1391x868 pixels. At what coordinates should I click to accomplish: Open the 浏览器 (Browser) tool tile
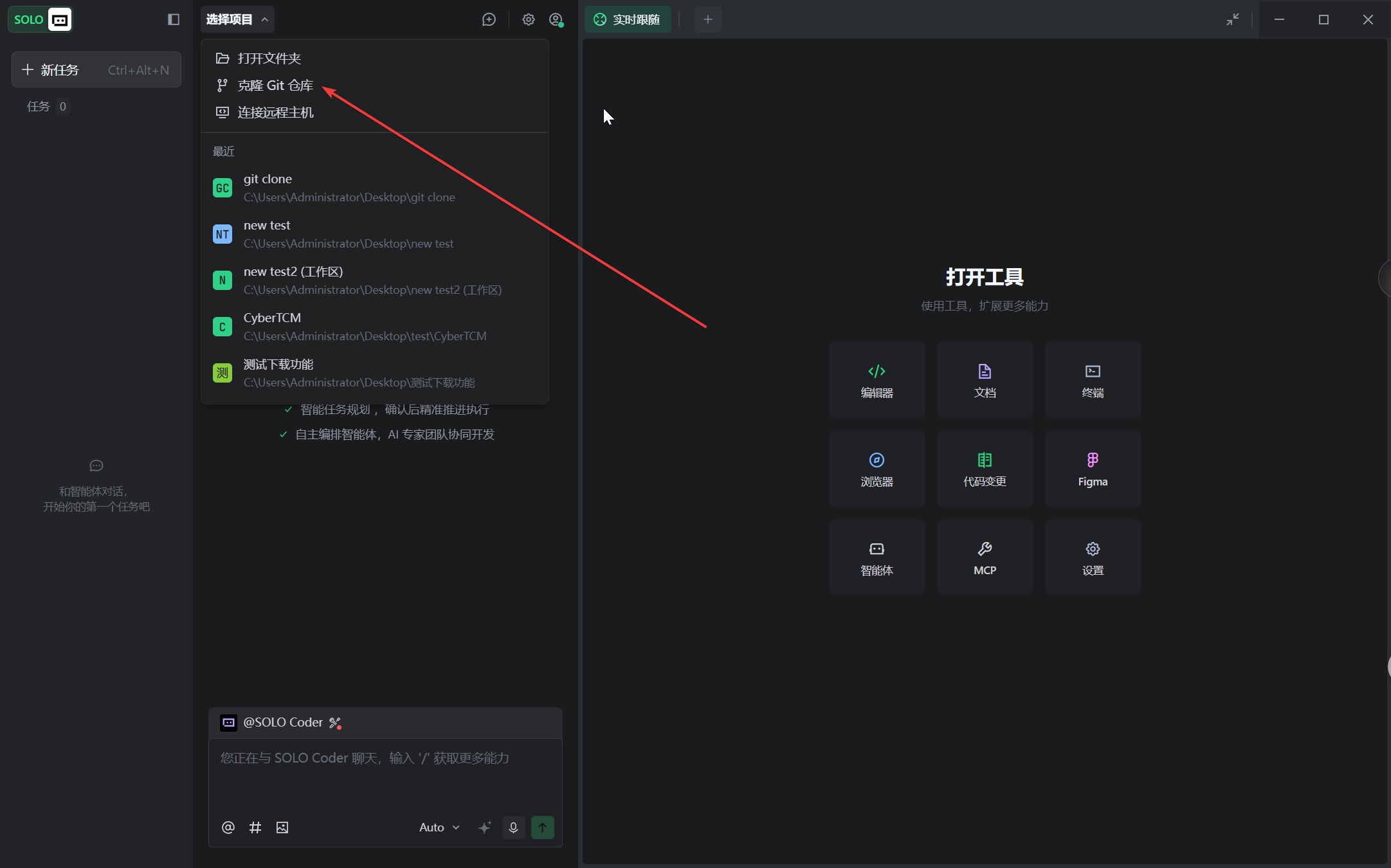pyautogui.click(x=877, y=469)
